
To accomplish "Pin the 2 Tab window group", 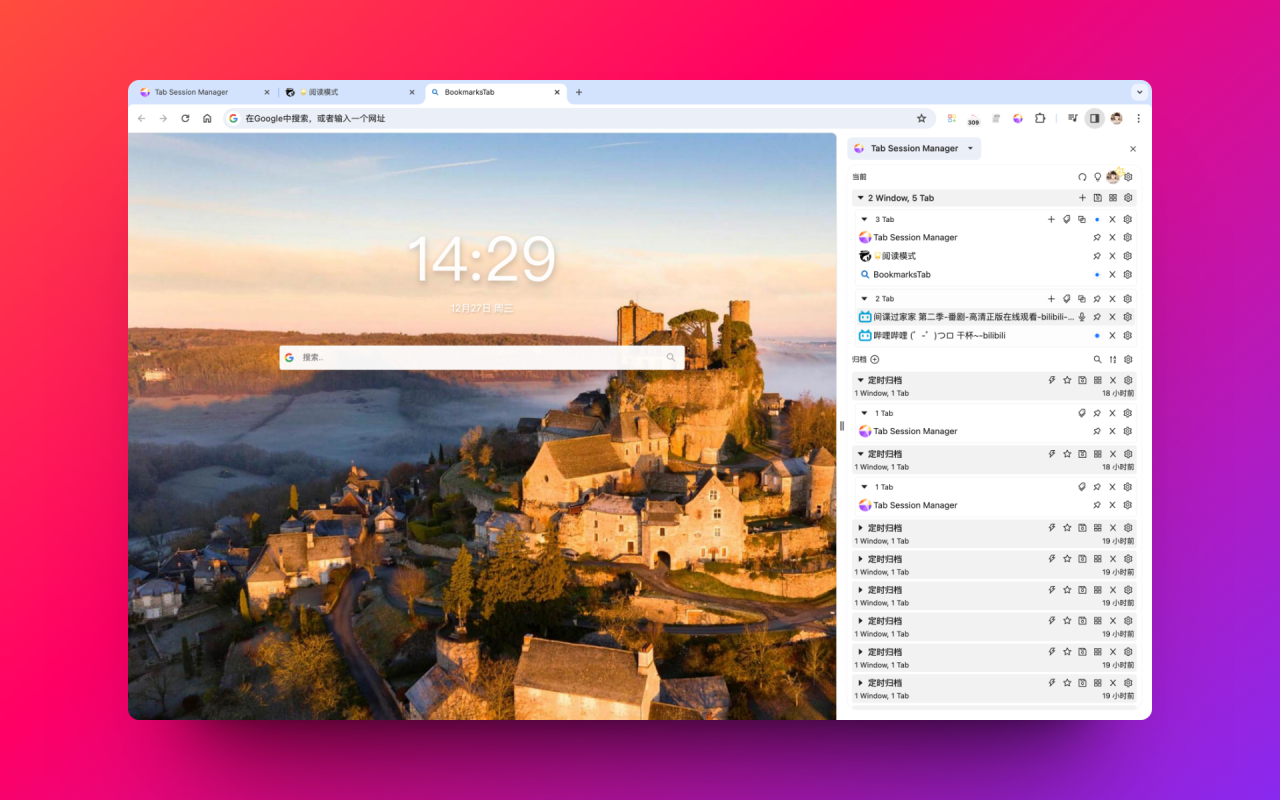I will [1097, 298].
